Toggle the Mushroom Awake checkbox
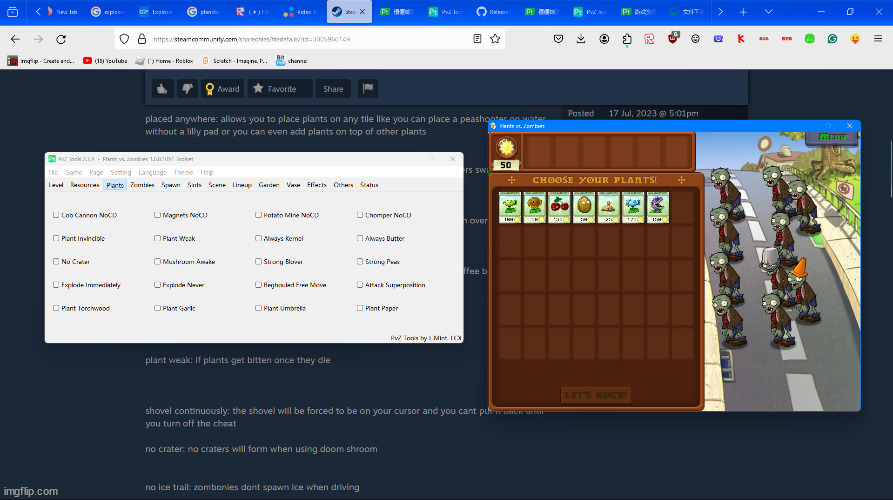The width and height of the screenshot is (893, 500). point(158,262)
